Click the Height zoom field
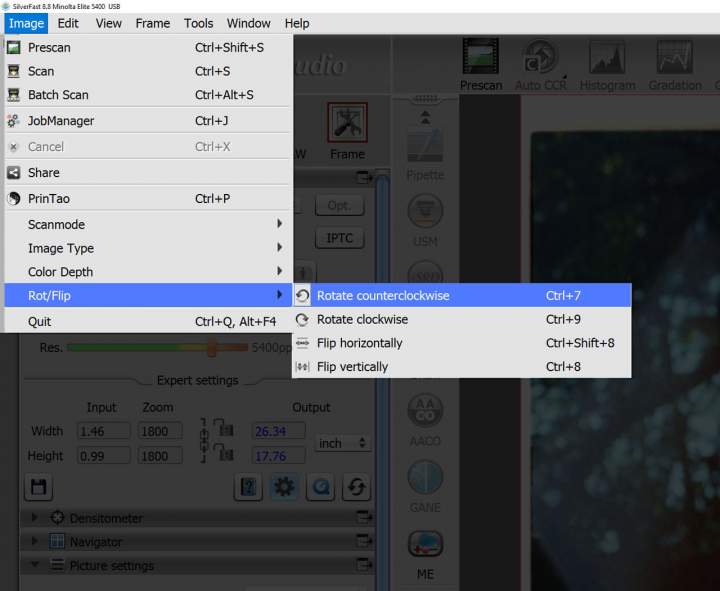The height and width of the screenshot is (591, 720). point(160,456)
